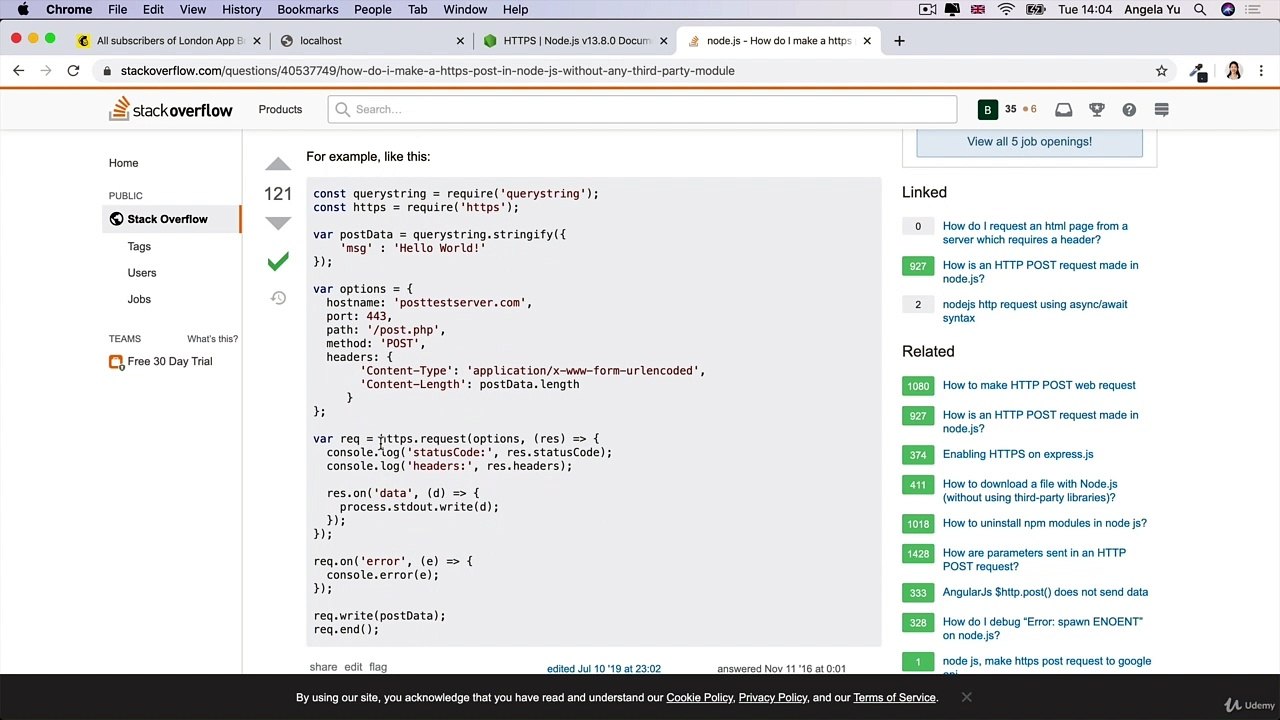Click the share link under the answer

323,667
